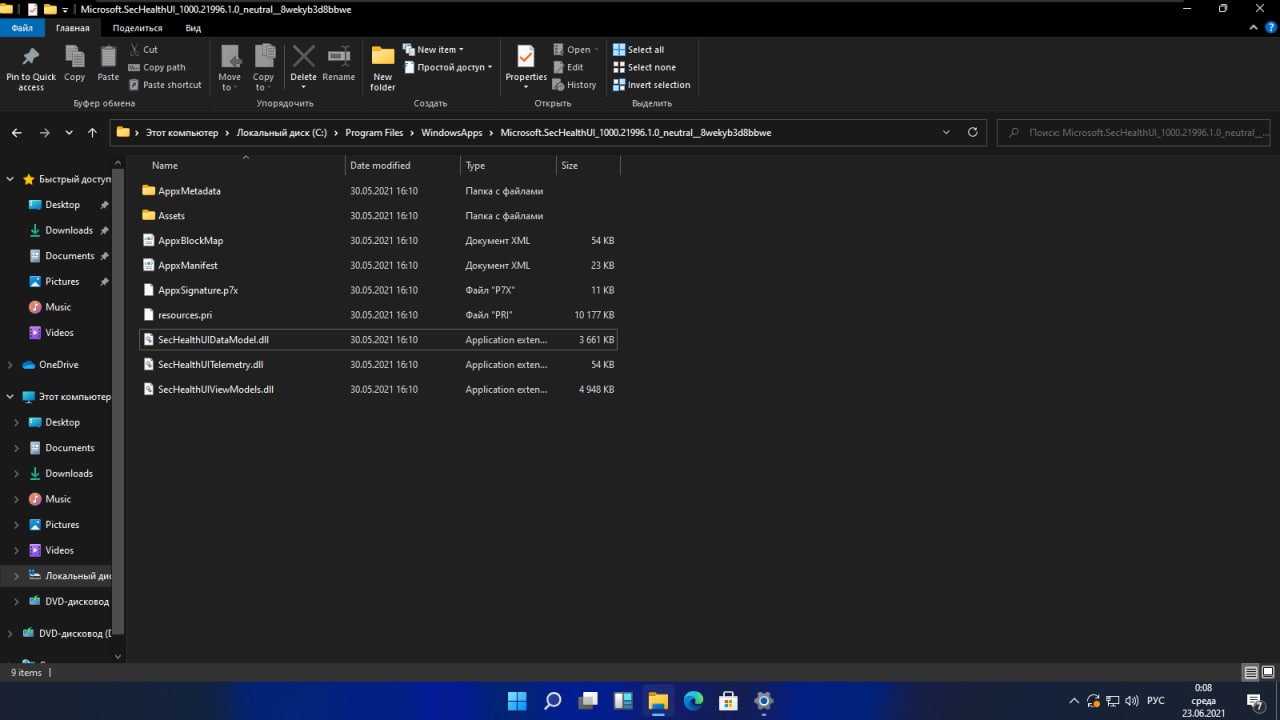This screenshot has width=1280, height=720.
Task: Select resources.pri file
Action: click(x=185, y=315)
